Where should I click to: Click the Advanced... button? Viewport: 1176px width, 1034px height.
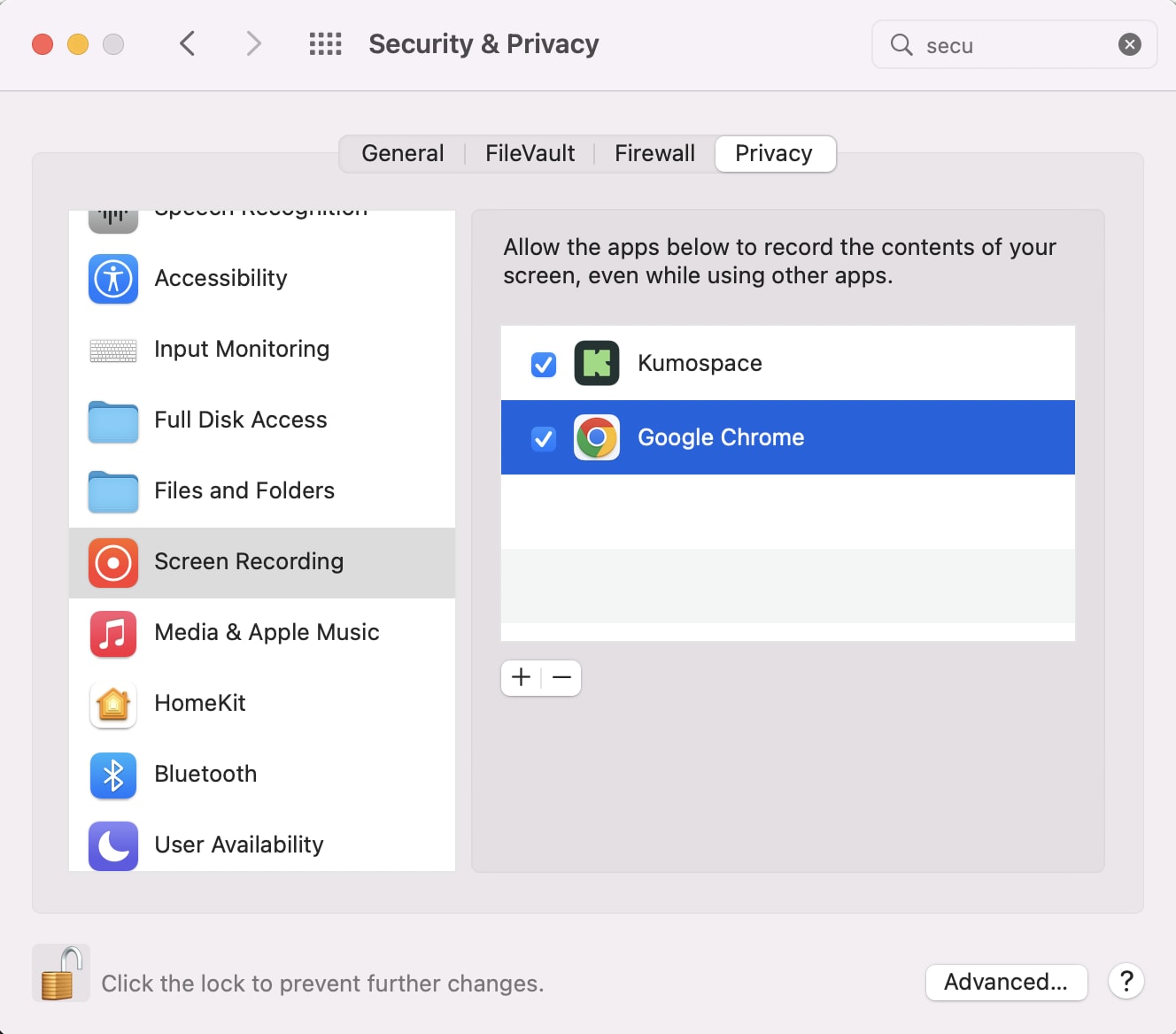click(x=1006, y=982)
